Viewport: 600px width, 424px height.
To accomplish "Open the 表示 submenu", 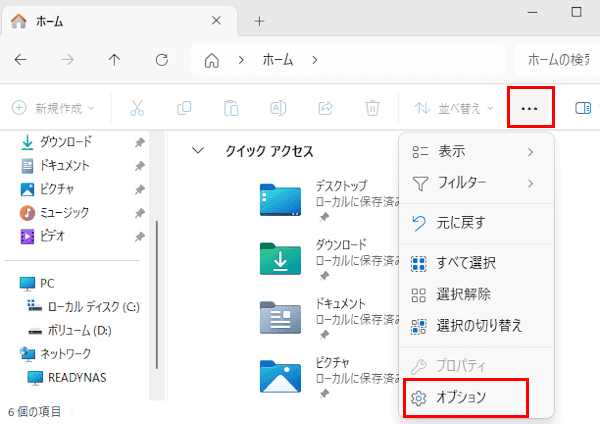I will pyautogui.click(x=476, y=152).
